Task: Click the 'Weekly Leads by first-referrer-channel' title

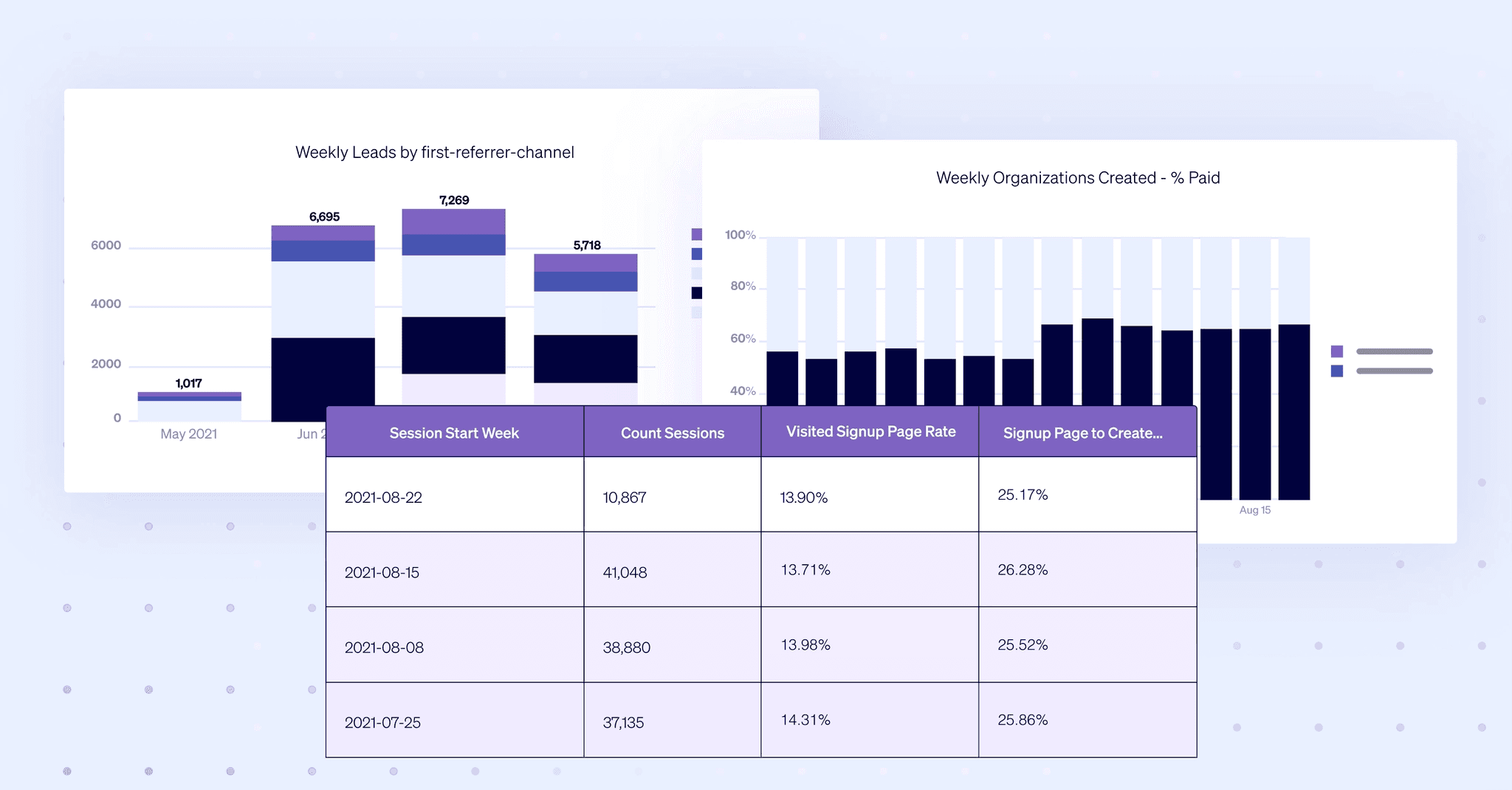Action: [435, 152]
